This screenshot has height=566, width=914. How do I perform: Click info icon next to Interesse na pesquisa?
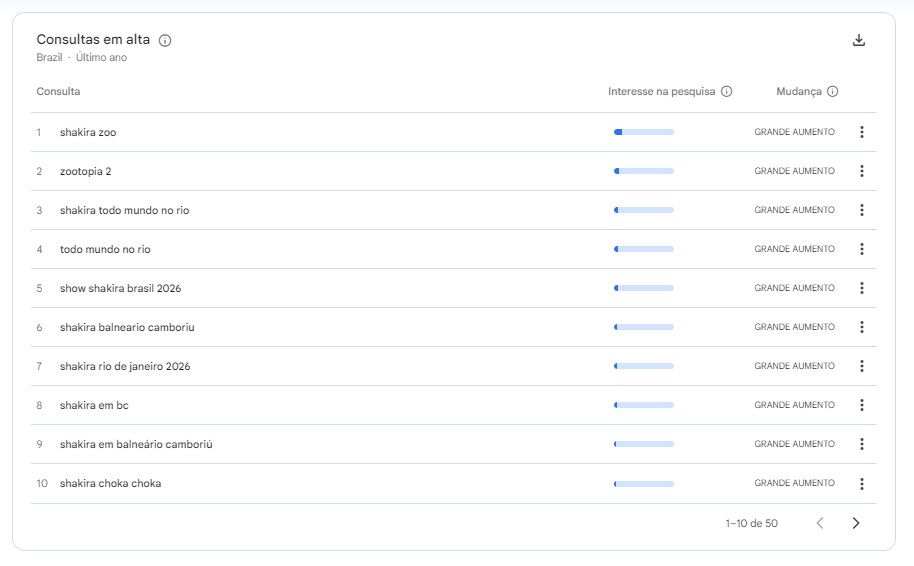(x=727, y=92)
